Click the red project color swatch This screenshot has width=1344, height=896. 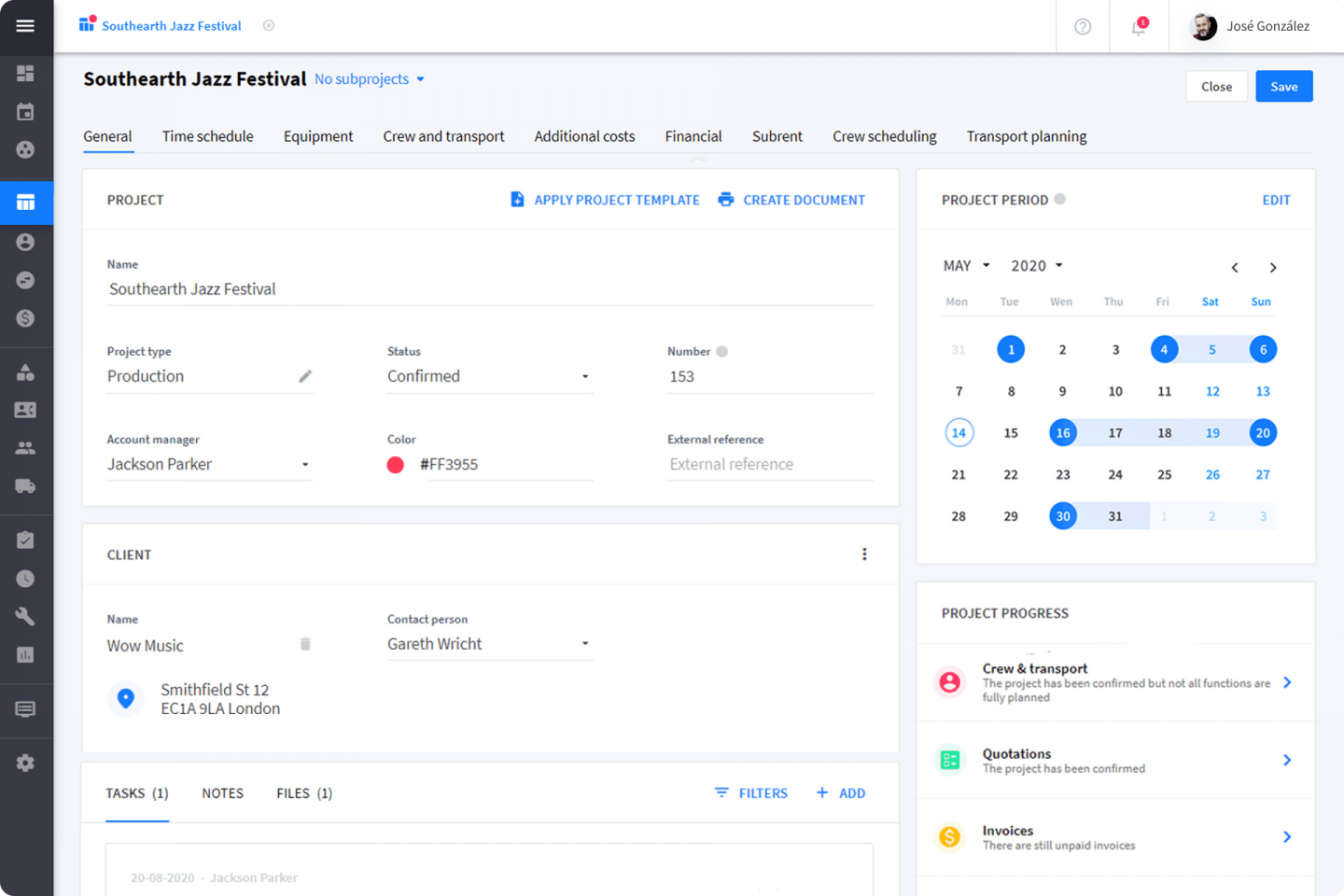click(x=395, y=464)
